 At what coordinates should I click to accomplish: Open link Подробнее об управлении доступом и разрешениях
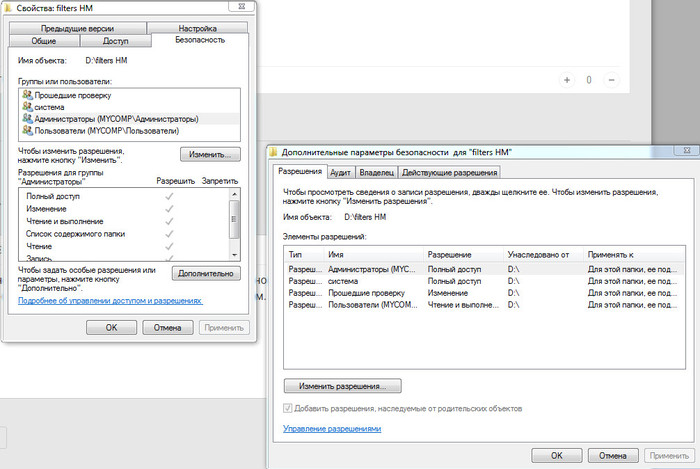click(x=110, y=301)
